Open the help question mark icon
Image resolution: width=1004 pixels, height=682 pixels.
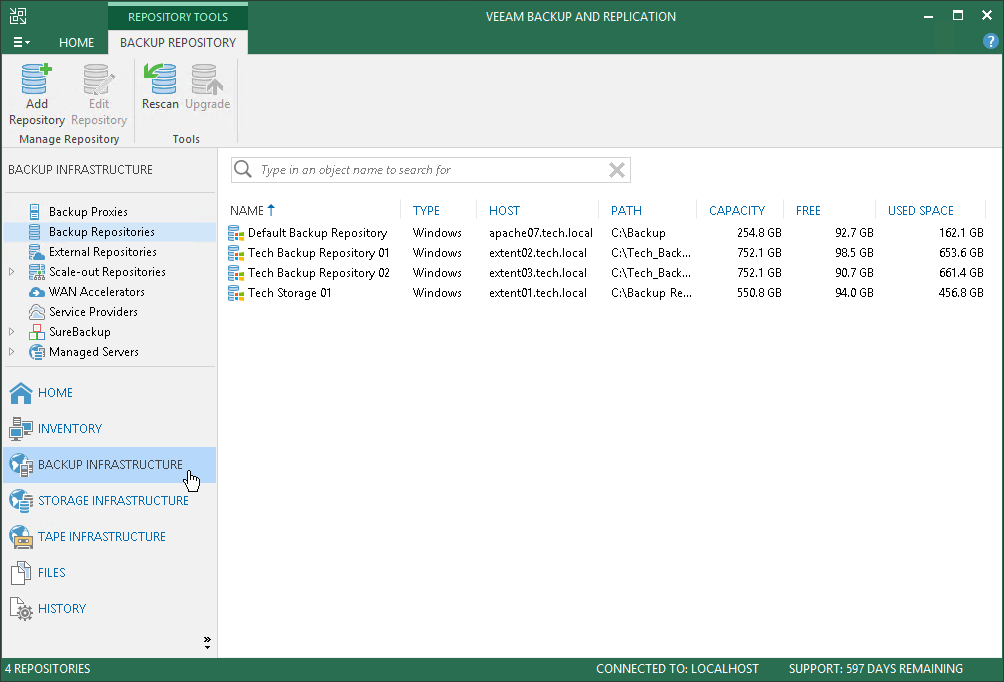(991, 42)
